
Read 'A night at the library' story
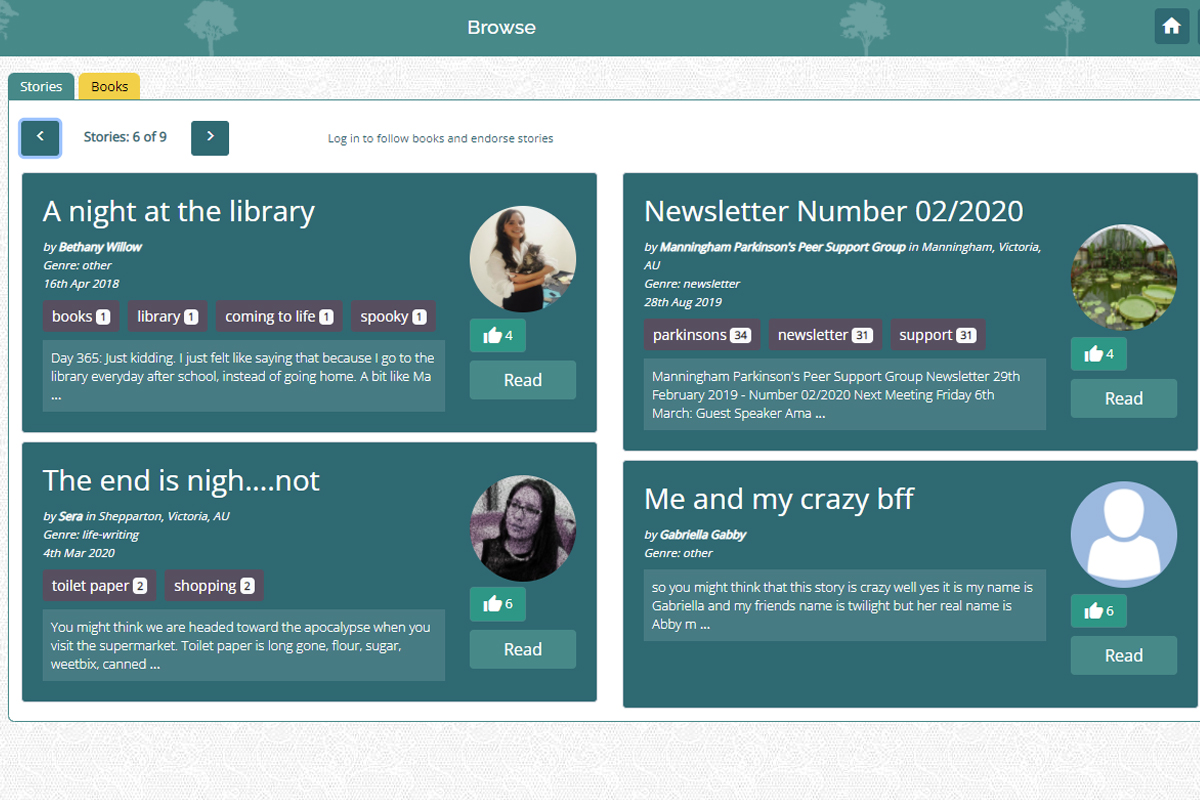tap(522, 380)
